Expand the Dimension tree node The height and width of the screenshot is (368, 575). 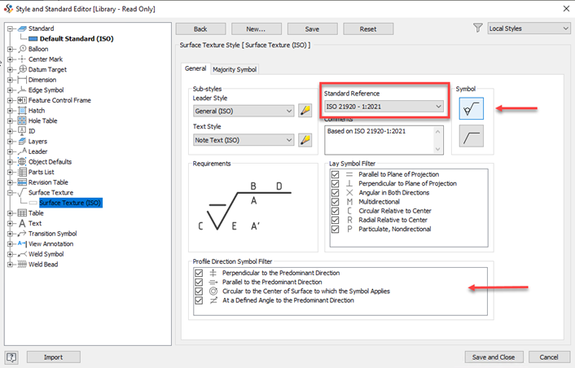(x=10, y=80)
